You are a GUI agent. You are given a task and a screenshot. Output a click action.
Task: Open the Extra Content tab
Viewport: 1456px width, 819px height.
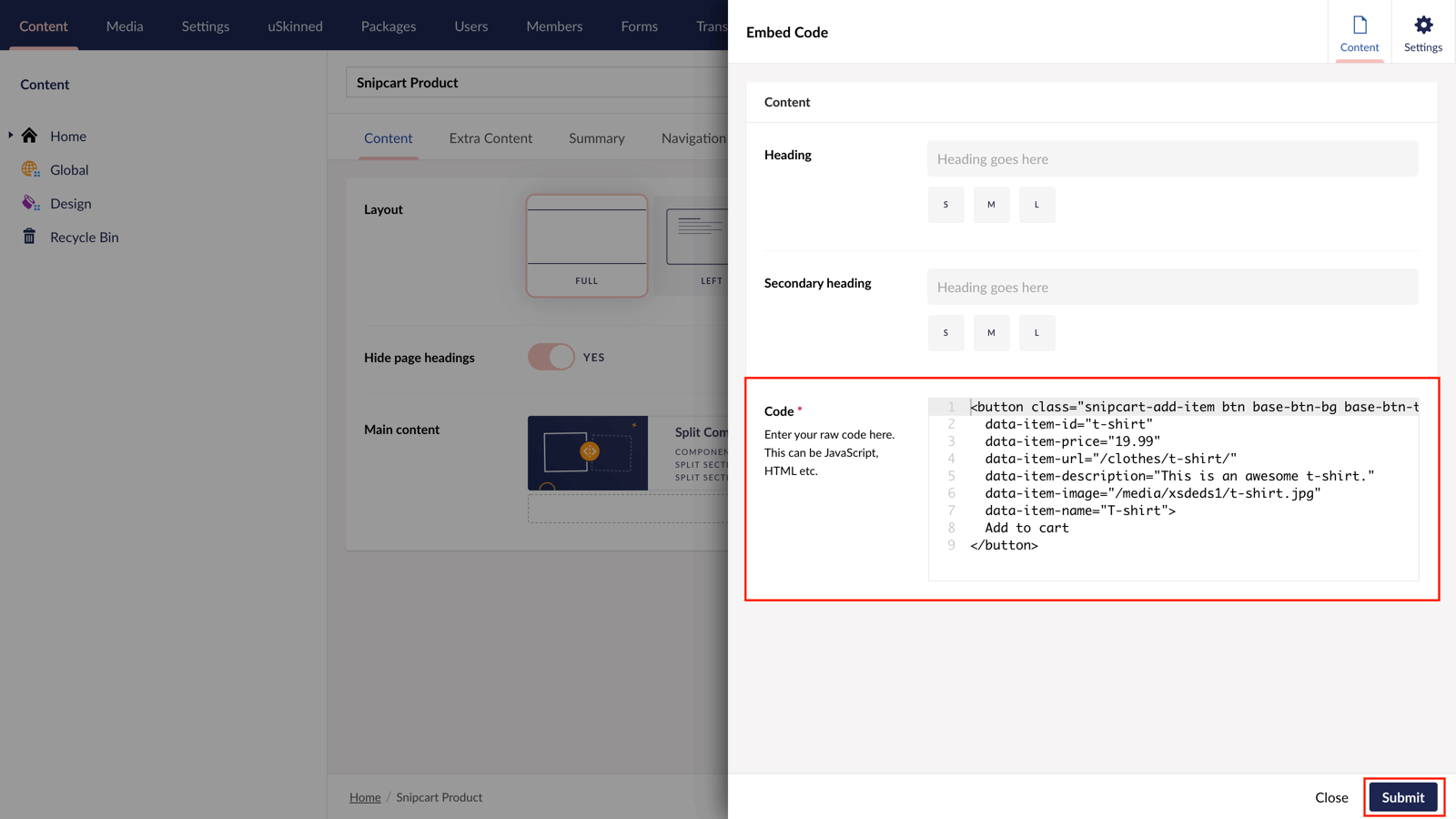pos(490,138)
